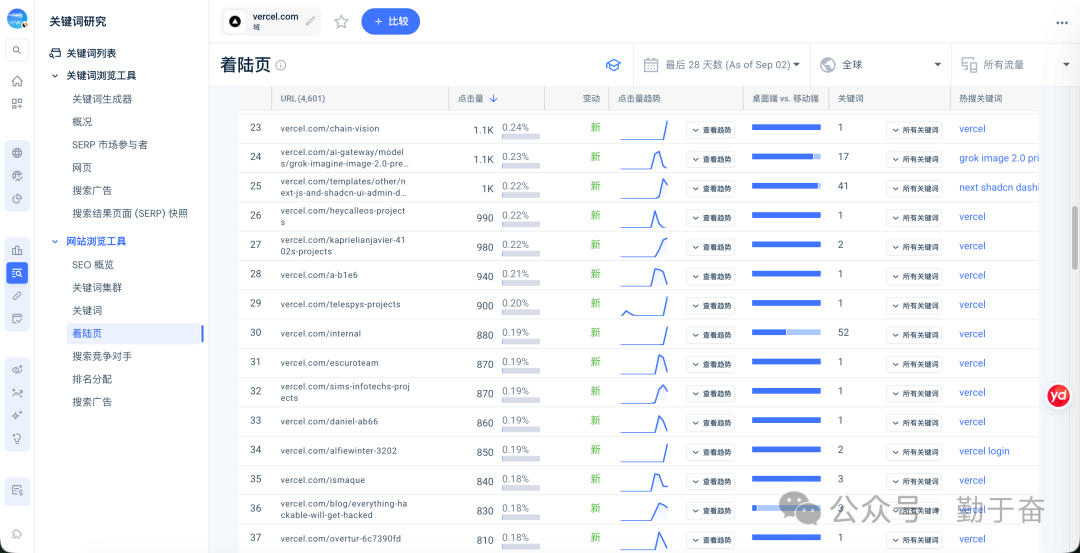1080x553 pixels.
Task: Open 查看趋势 for vercel.com/chain-vision row
Action: coord(710,130)
